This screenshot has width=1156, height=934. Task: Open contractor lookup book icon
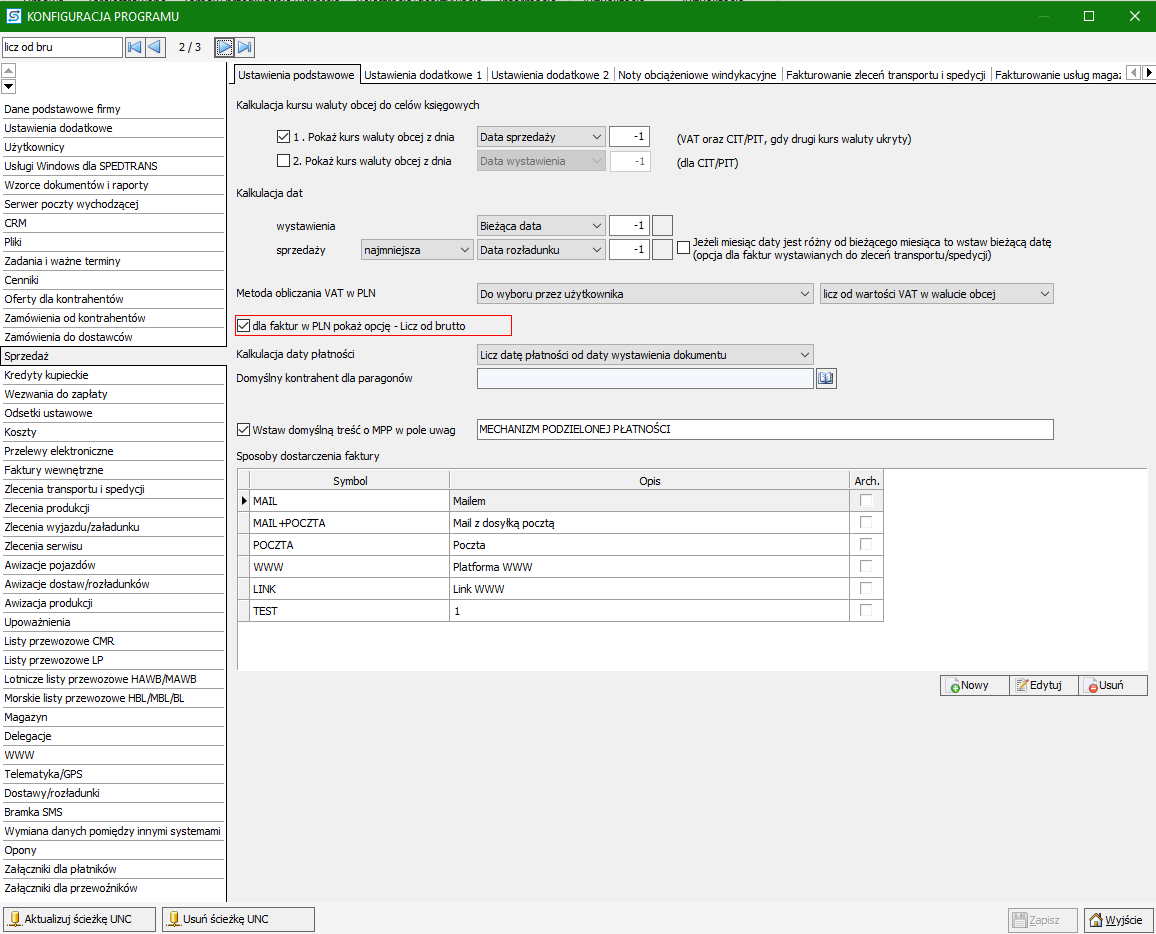click(826, 378)
